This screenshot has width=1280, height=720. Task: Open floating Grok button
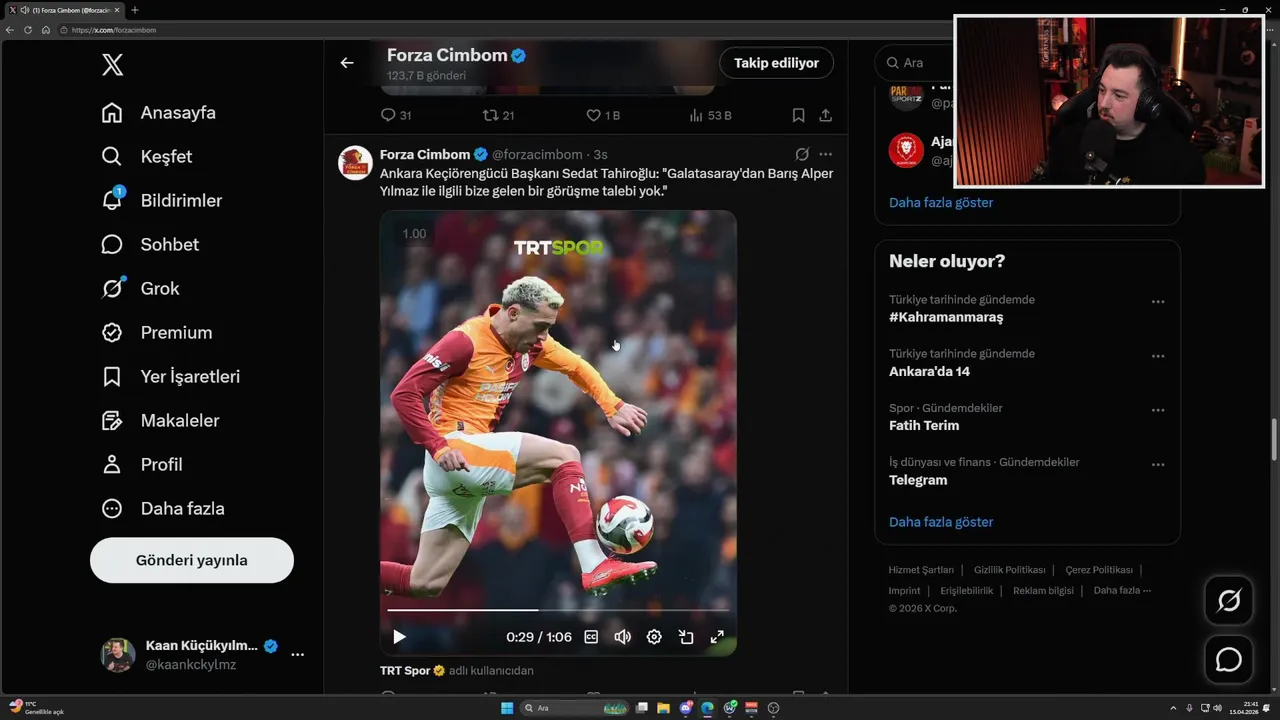1228,601
